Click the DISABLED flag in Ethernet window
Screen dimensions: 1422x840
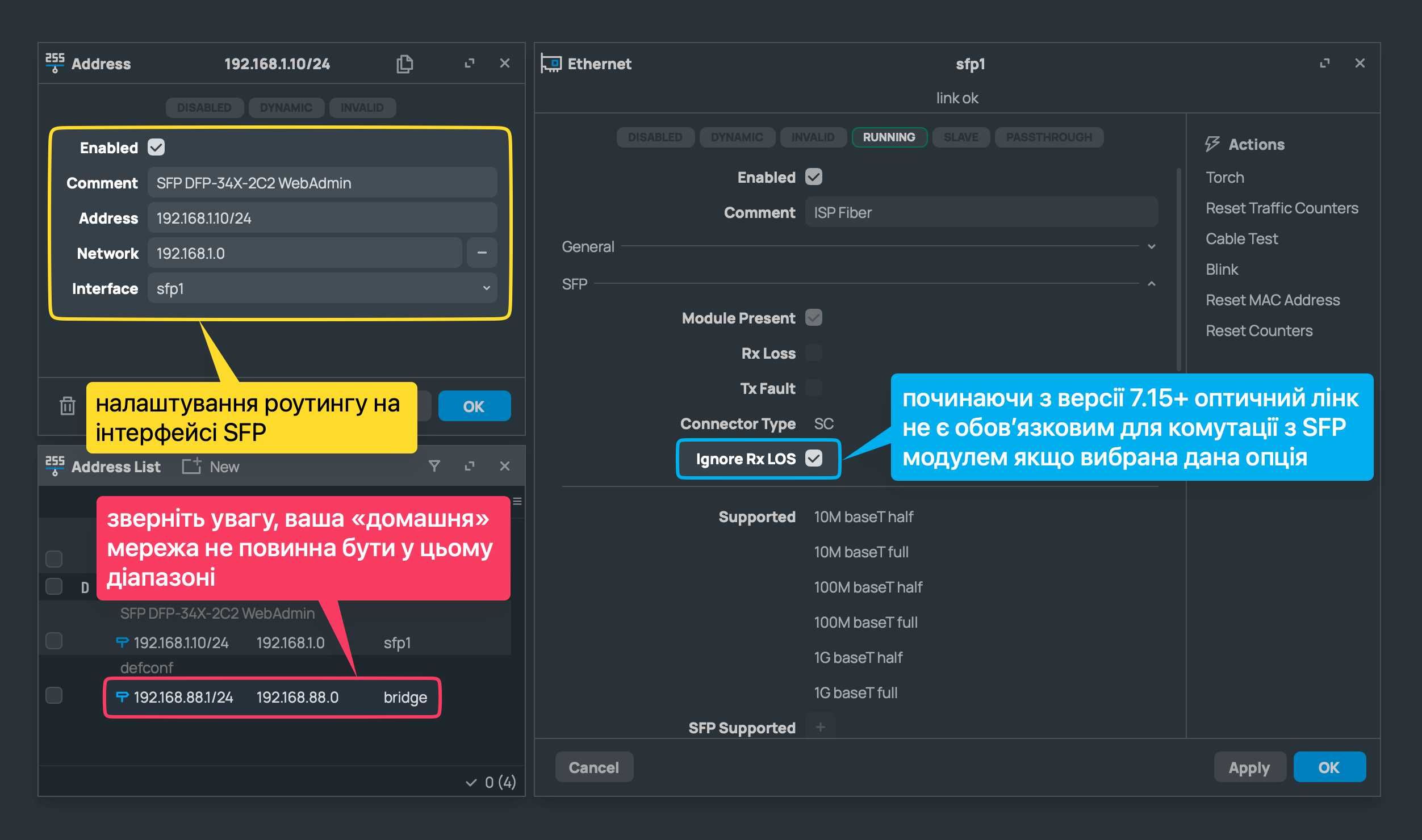pos(655,137)
